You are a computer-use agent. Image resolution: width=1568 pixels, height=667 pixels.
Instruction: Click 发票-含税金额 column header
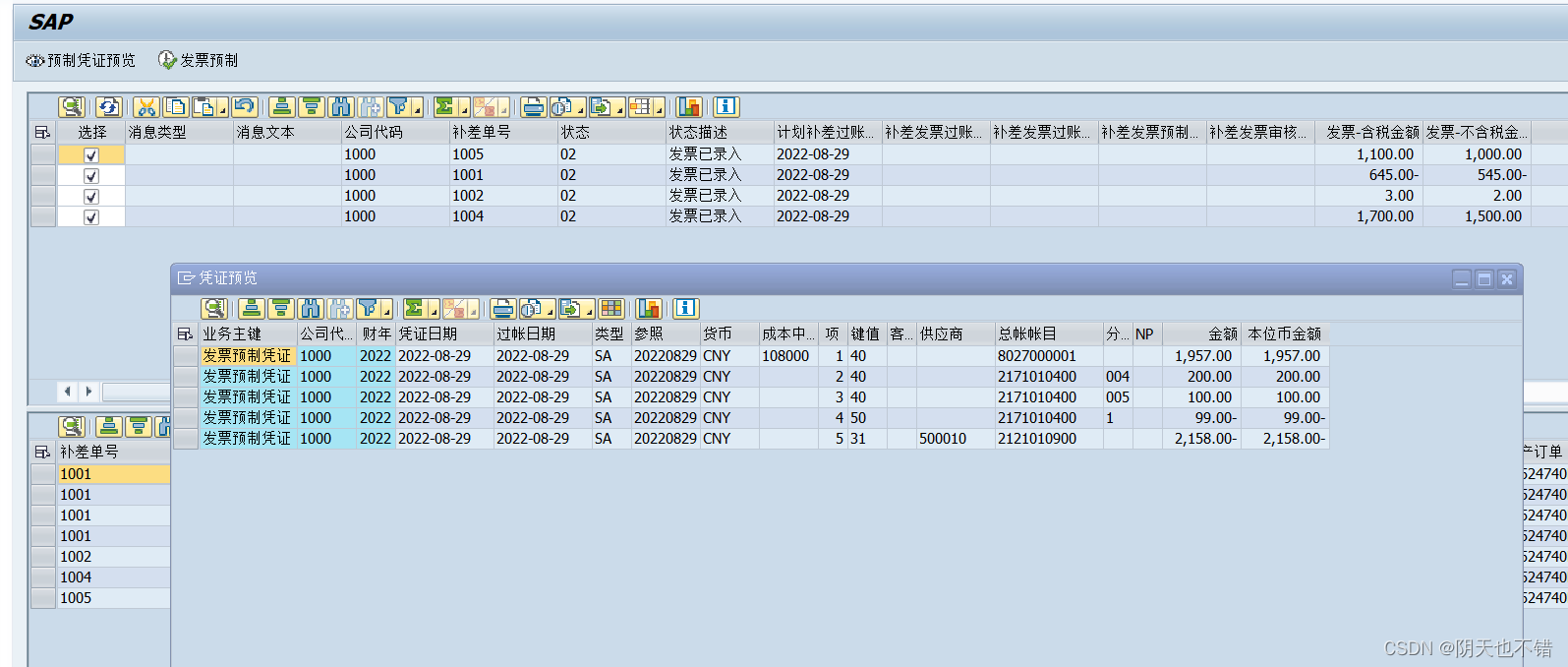click(x=1368, y=132)
